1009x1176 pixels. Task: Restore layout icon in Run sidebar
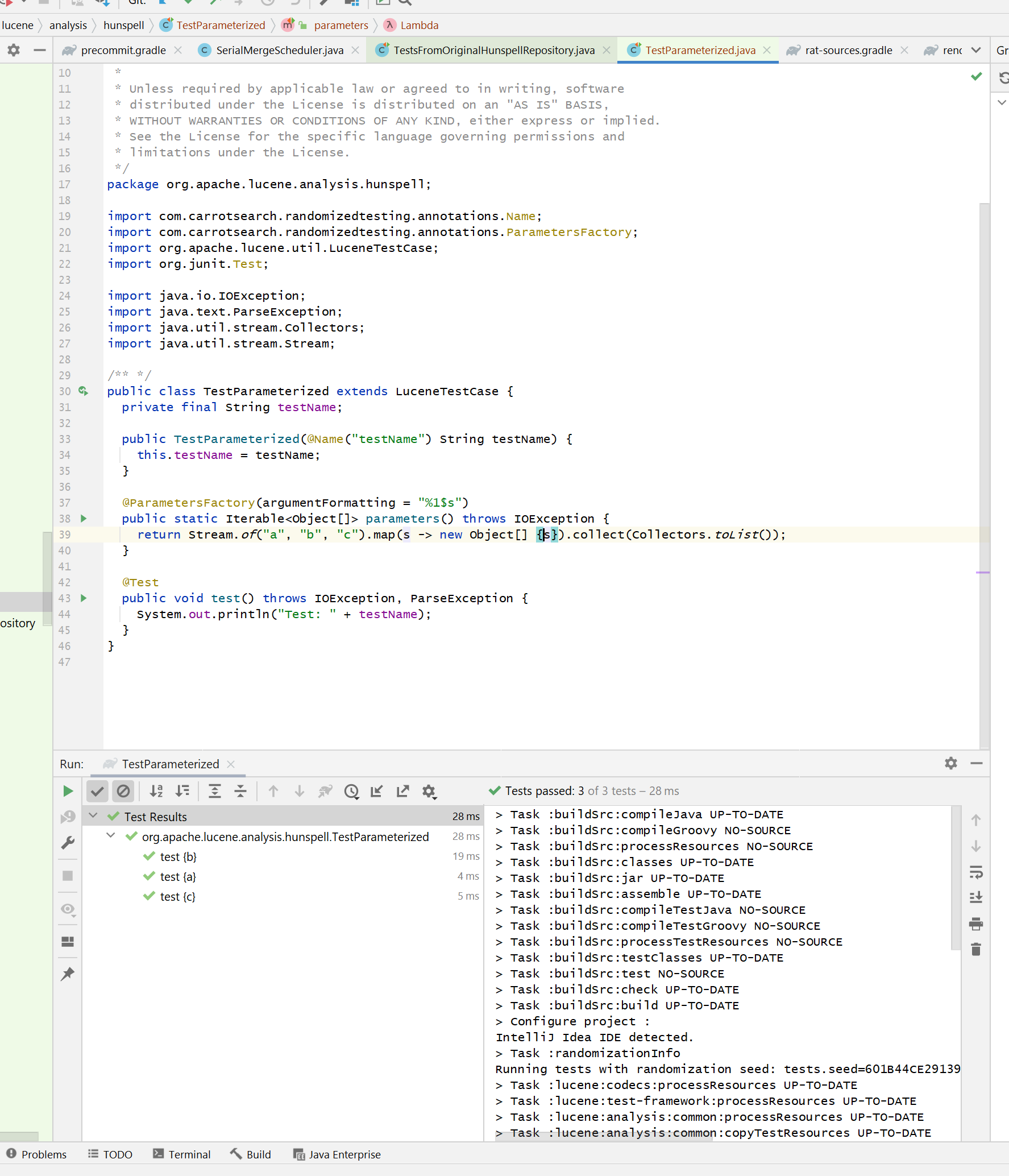click(x=68, y=942)
